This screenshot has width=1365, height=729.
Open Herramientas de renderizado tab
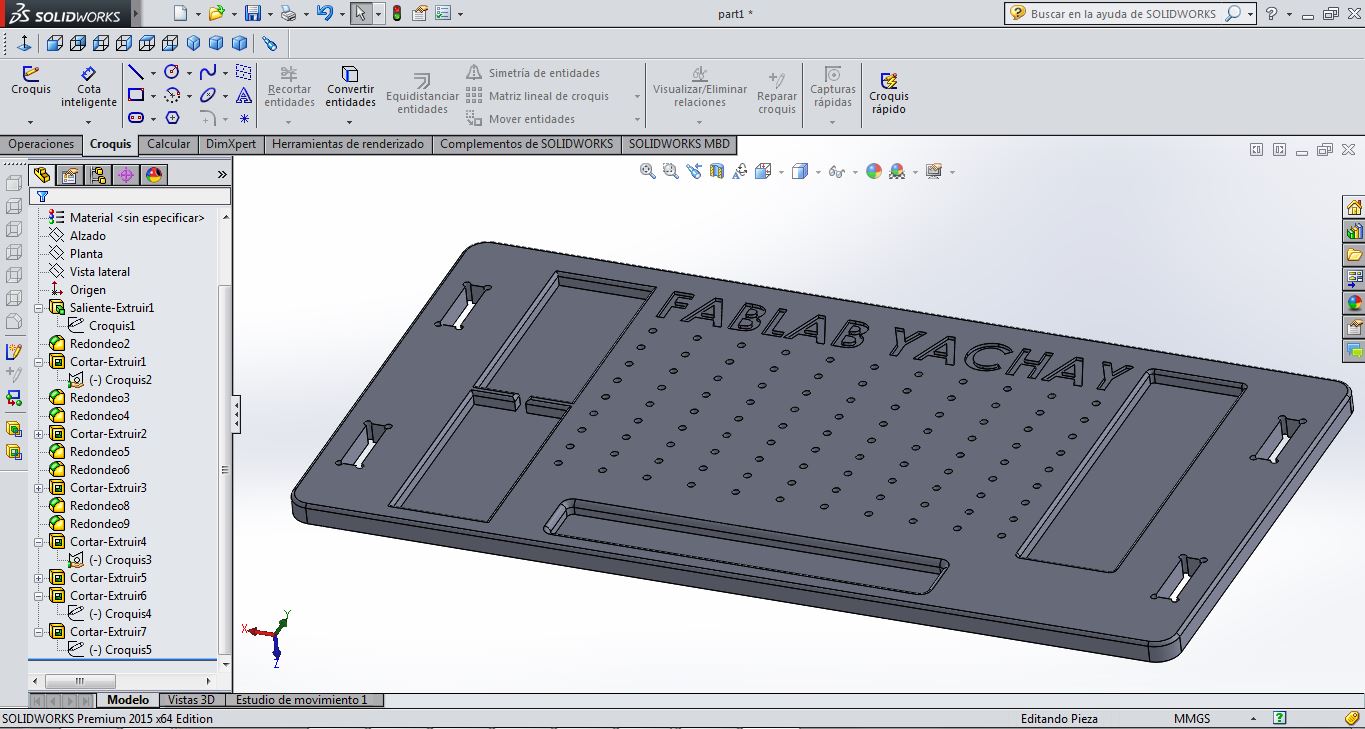point(348,144)
